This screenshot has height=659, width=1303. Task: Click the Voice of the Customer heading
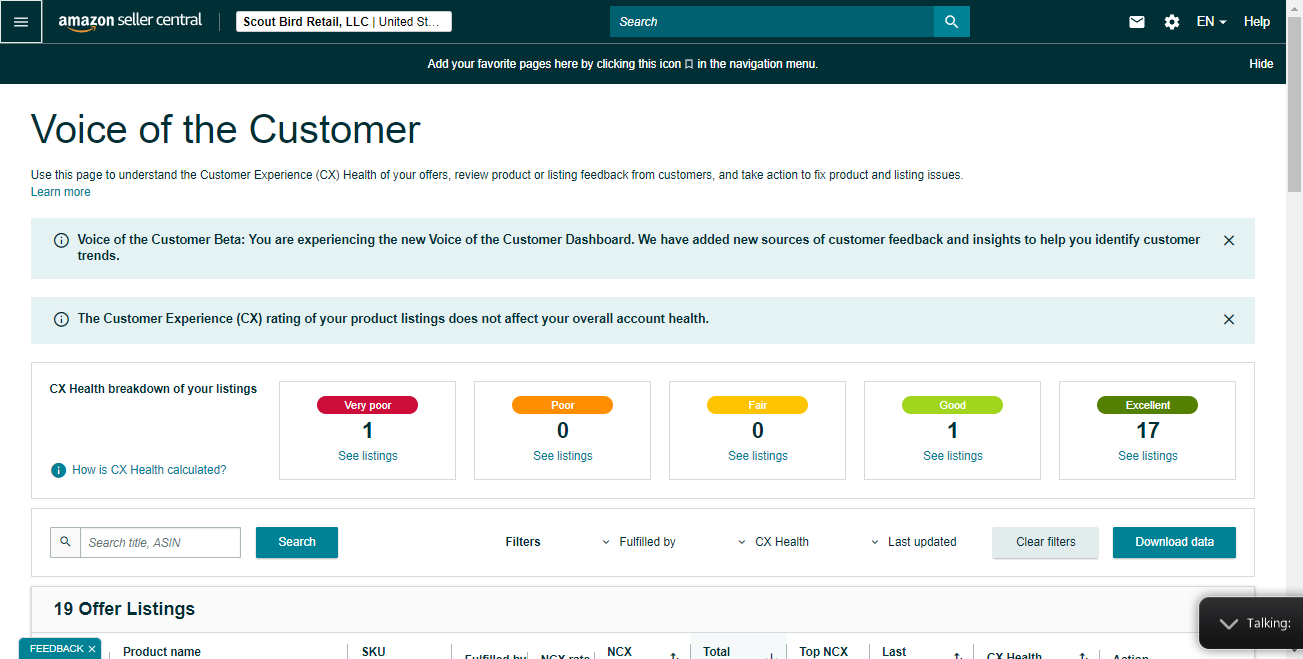(226, 130)
